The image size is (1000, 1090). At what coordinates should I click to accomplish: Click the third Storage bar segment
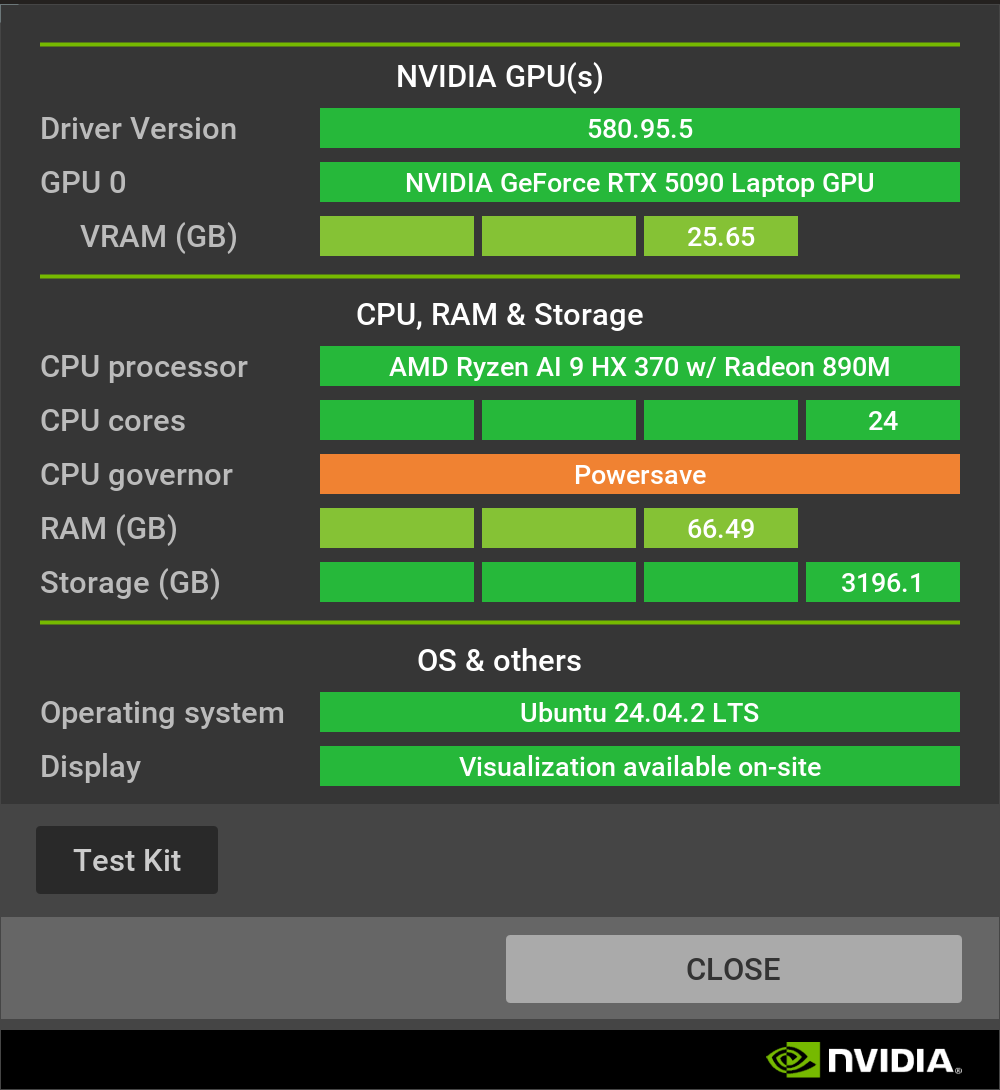(x=721, y=583)
